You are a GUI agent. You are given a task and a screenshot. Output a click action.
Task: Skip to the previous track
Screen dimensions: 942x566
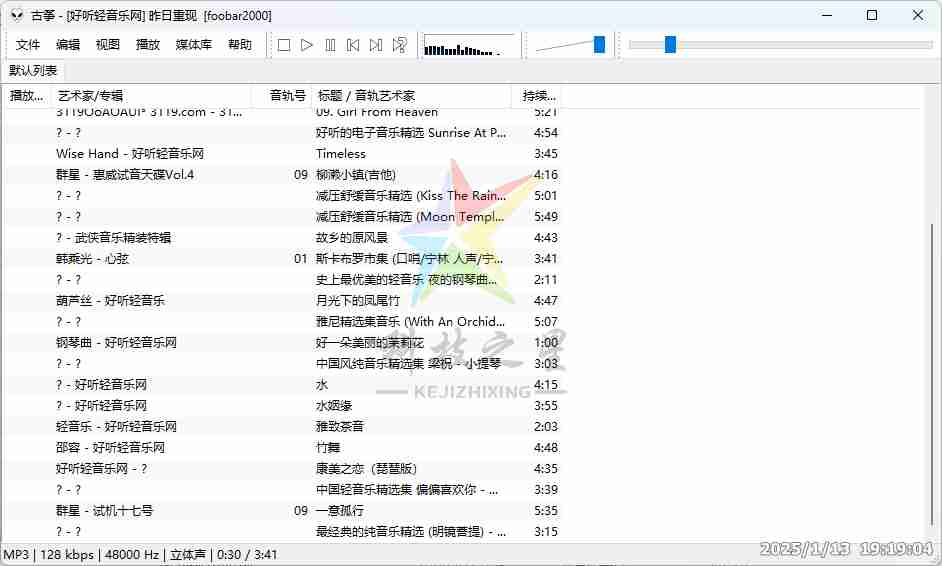[353, 45]
